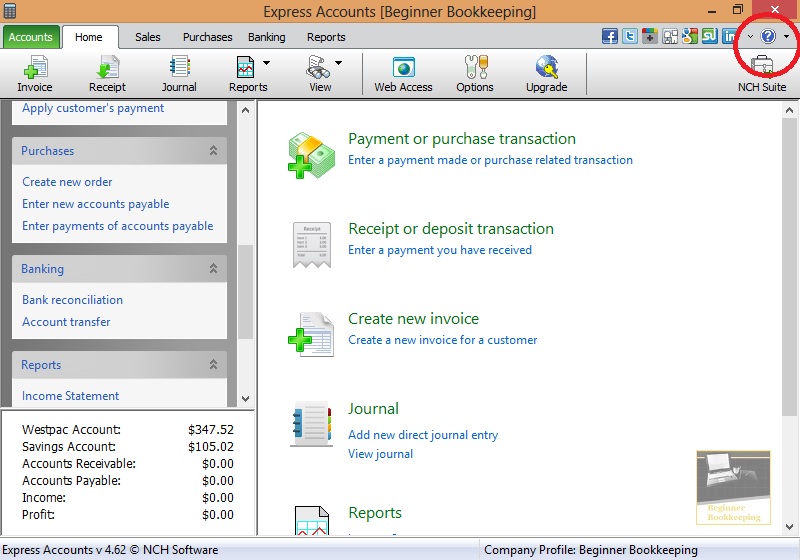Share via the Facebook icon
800x560 pixels.
click(609, 37)
